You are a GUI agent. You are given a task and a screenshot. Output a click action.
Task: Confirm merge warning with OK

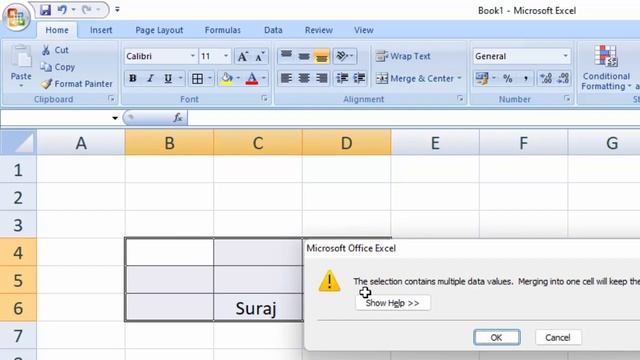[x=497, y=338]
